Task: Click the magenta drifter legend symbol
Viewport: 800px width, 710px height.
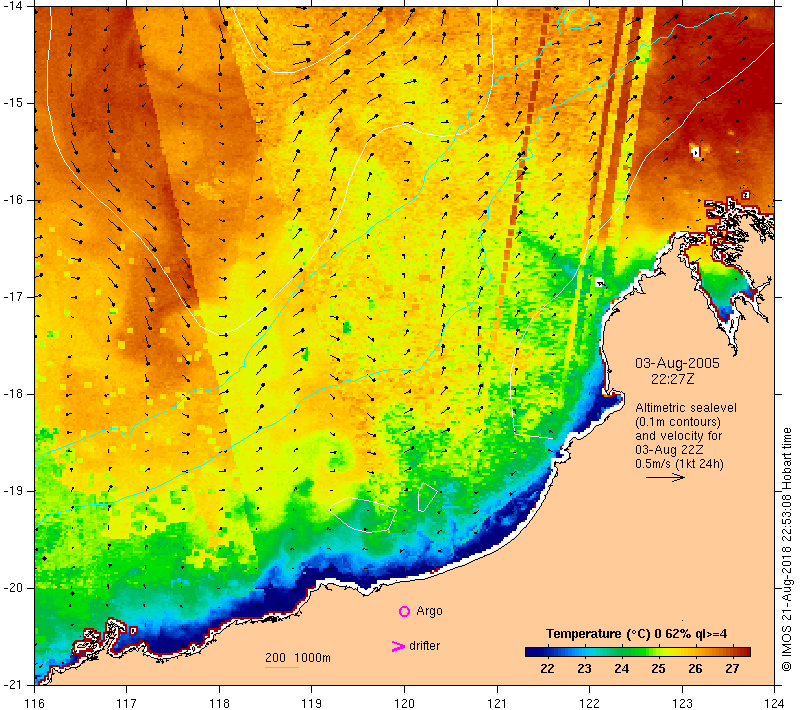Action: click(x=397, y=646)
